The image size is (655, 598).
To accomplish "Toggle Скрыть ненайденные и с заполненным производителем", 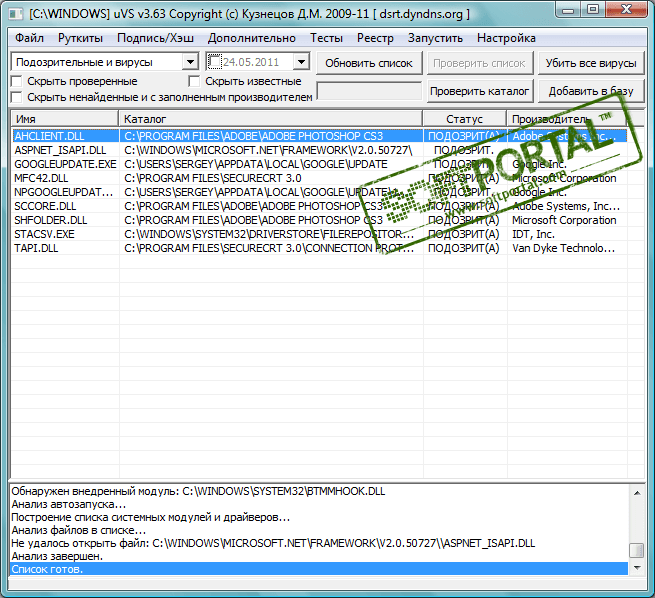I will [x=17, y=97].
